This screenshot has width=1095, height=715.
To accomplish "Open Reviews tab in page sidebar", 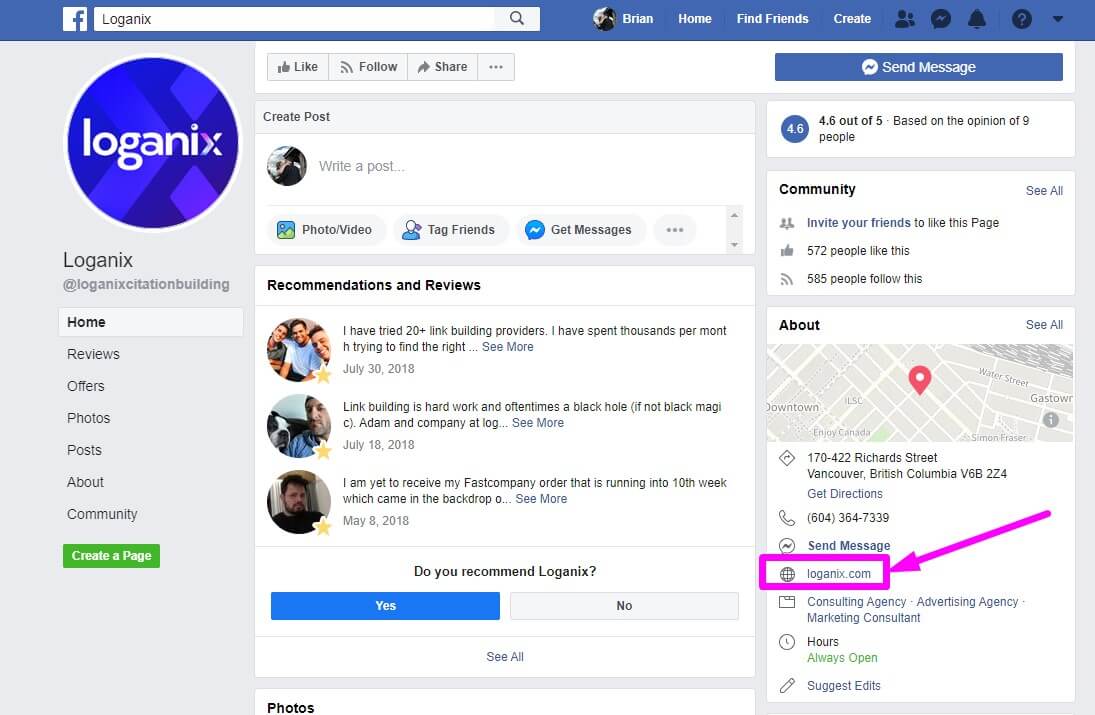I will coord(94,354).
